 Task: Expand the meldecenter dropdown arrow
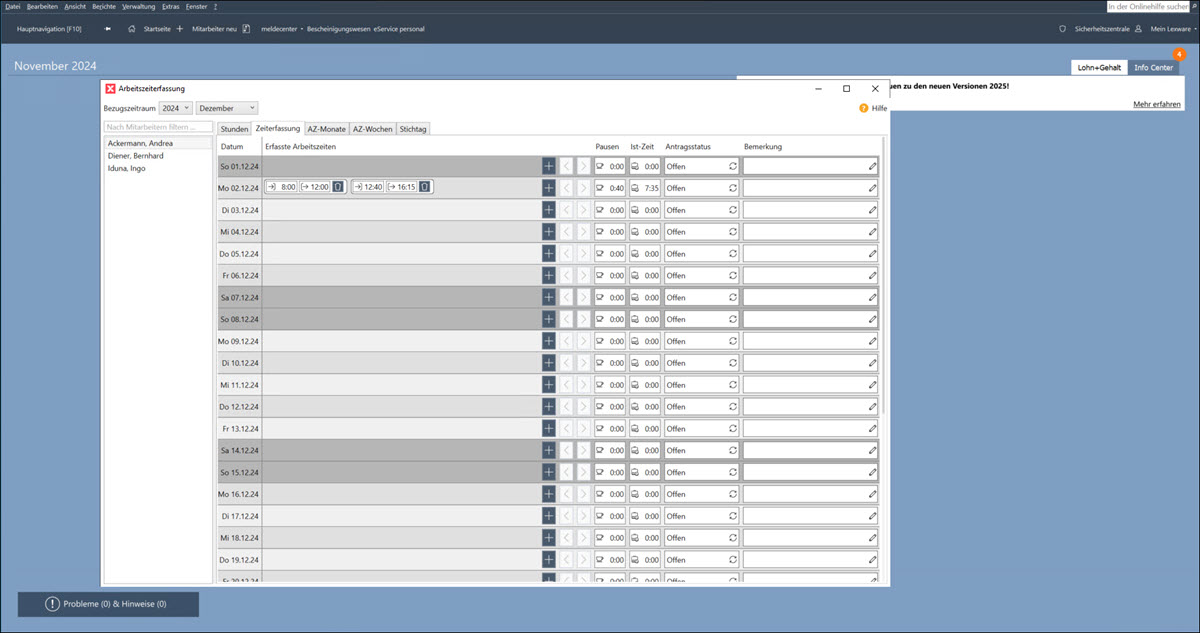point(302,29)
